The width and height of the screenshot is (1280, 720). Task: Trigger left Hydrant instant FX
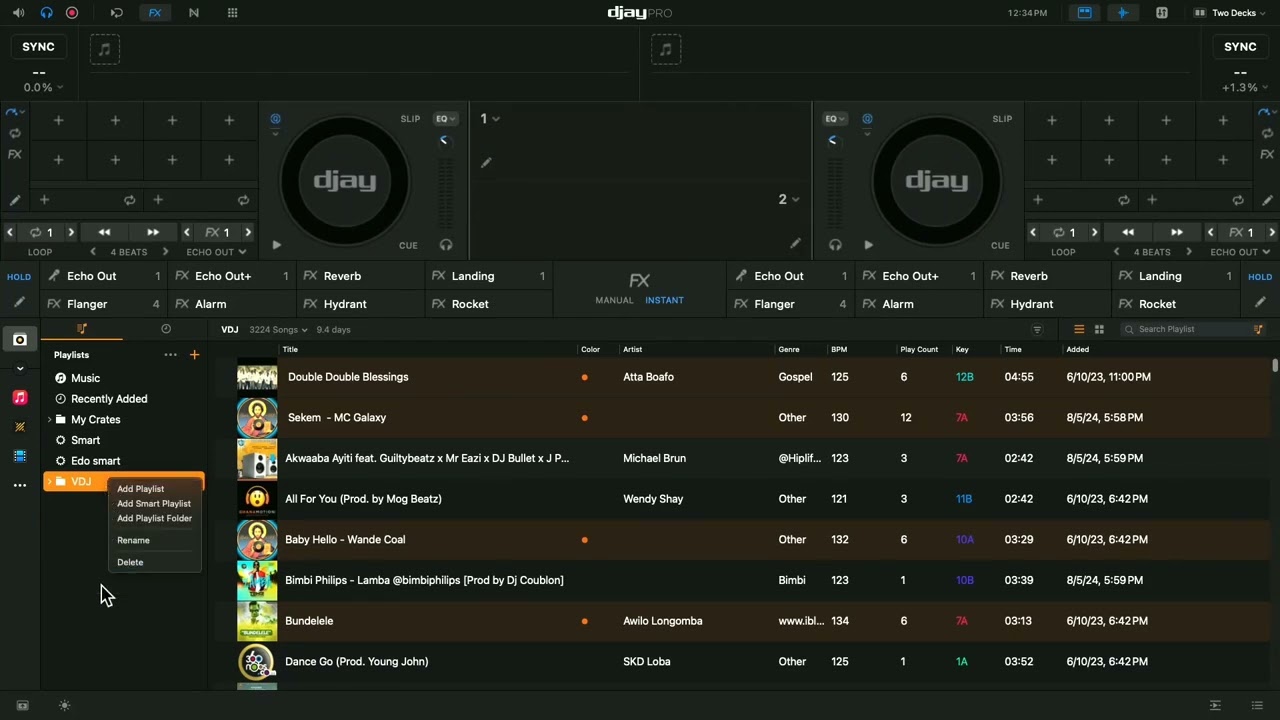click(x=361, y=304)
